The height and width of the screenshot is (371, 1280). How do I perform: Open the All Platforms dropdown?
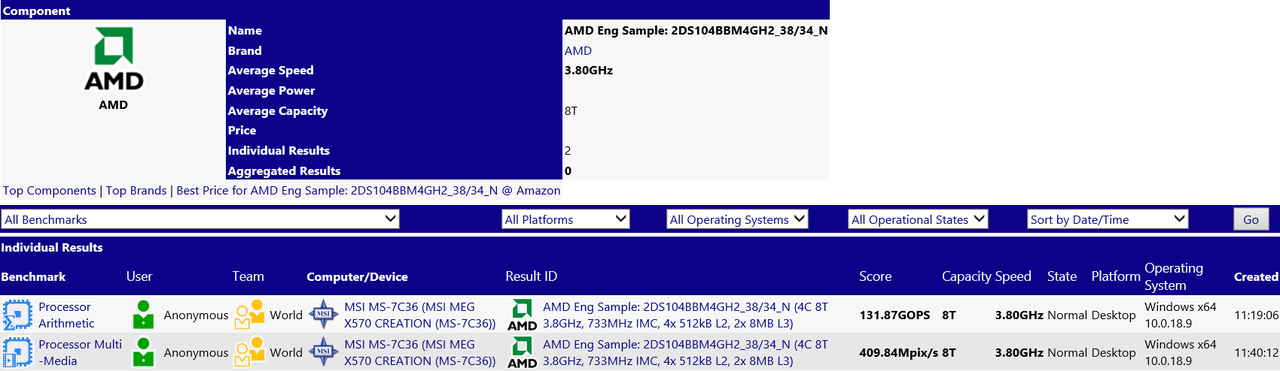click(x=565, y=219)
